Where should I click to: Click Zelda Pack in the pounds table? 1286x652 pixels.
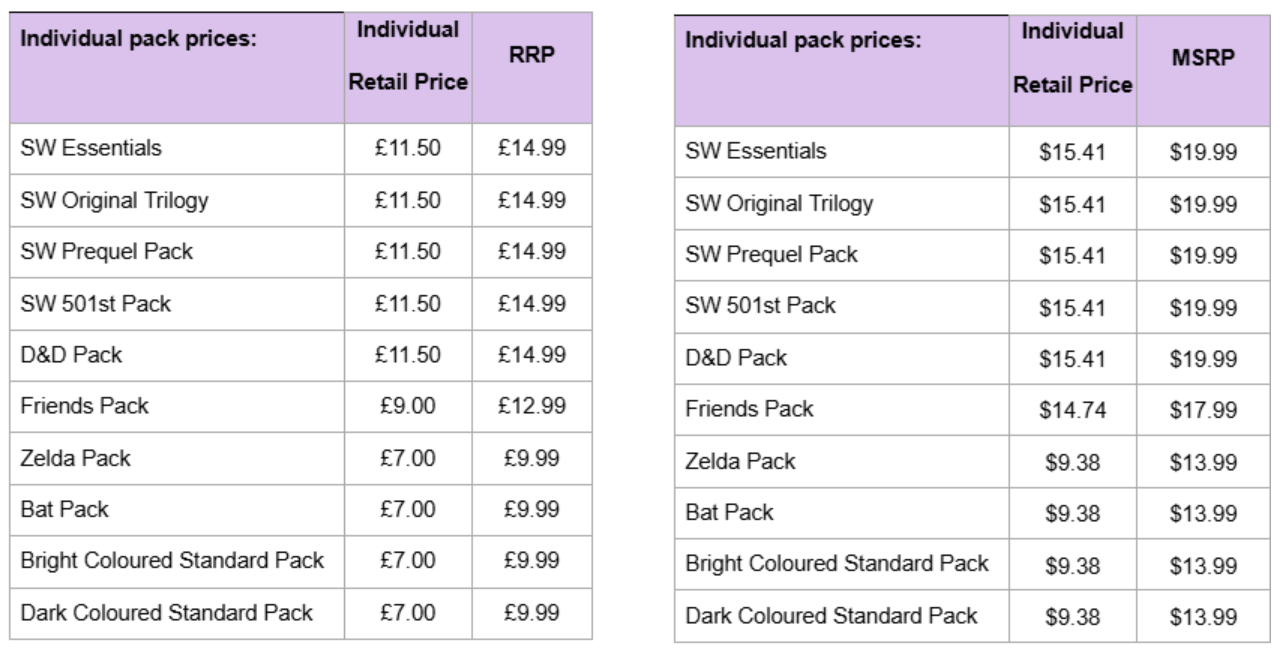pyautogui.click(x=75, y=458)
